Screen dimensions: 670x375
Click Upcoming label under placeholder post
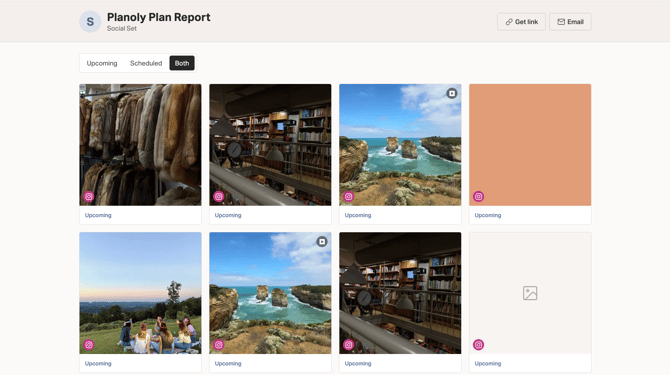point(488,363)
